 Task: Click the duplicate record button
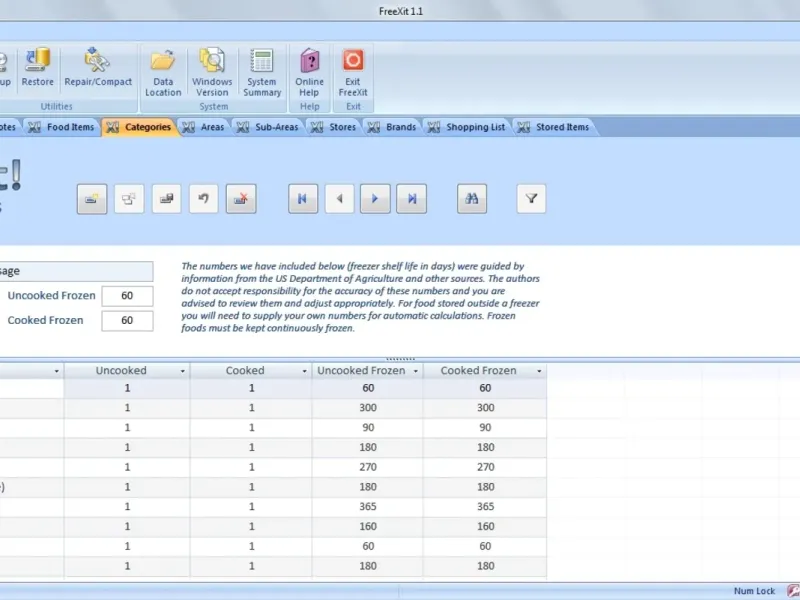129,199
